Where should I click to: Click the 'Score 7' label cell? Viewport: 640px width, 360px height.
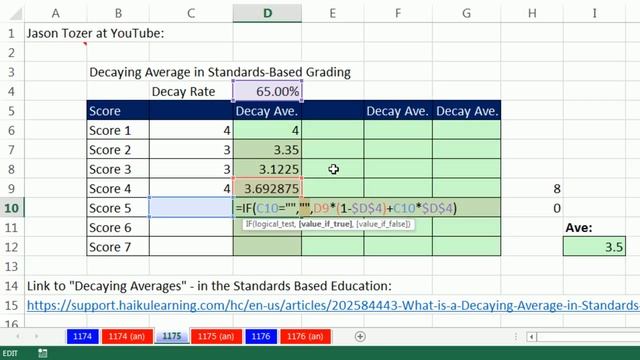118,247
